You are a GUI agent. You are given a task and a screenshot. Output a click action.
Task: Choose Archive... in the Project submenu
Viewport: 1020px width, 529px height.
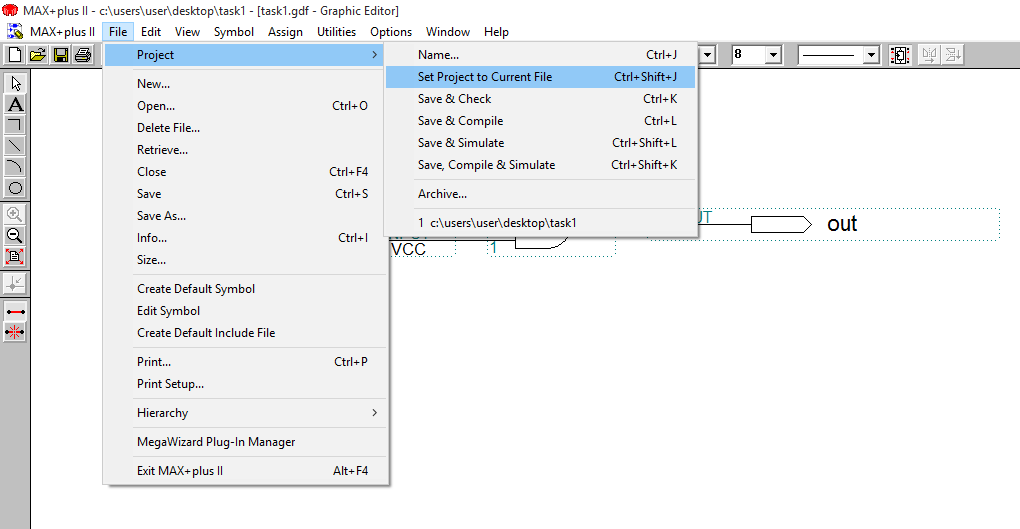pyautogui.click(x=540, y=194)
